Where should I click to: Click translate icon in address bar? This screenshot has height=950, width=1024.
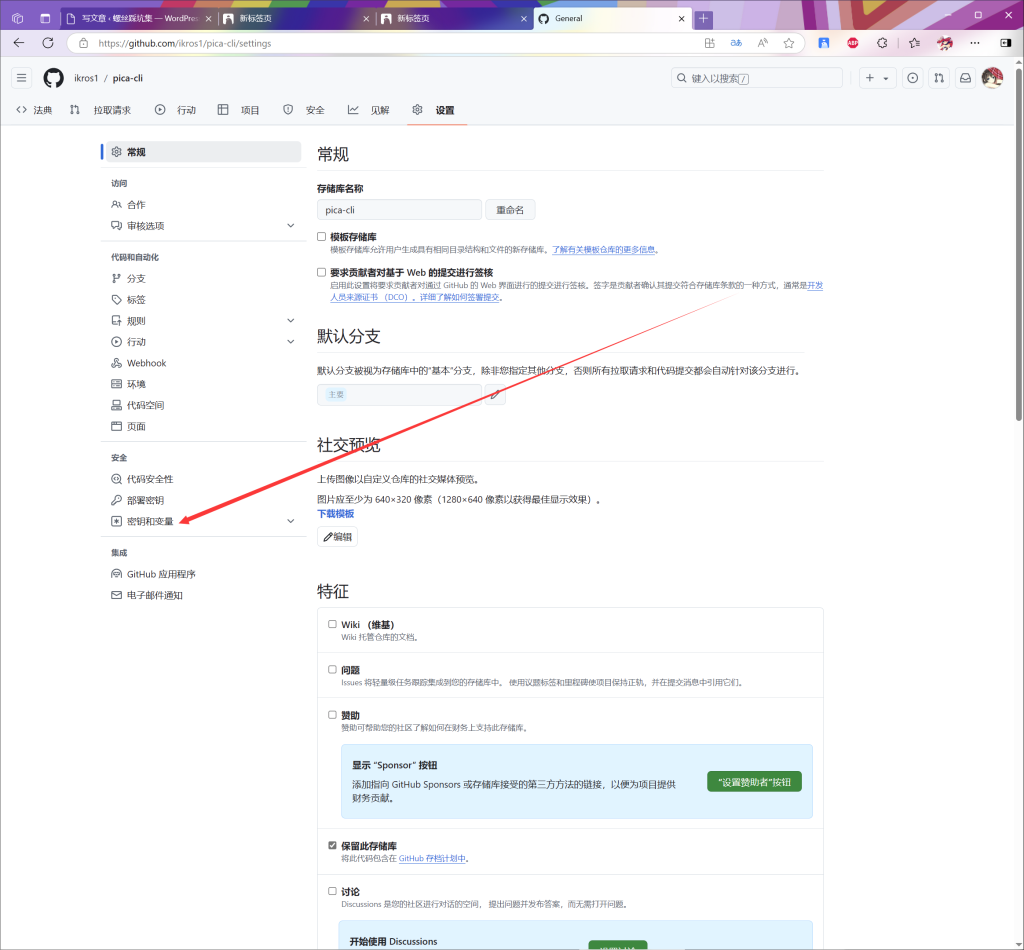[x=736, y=43]
